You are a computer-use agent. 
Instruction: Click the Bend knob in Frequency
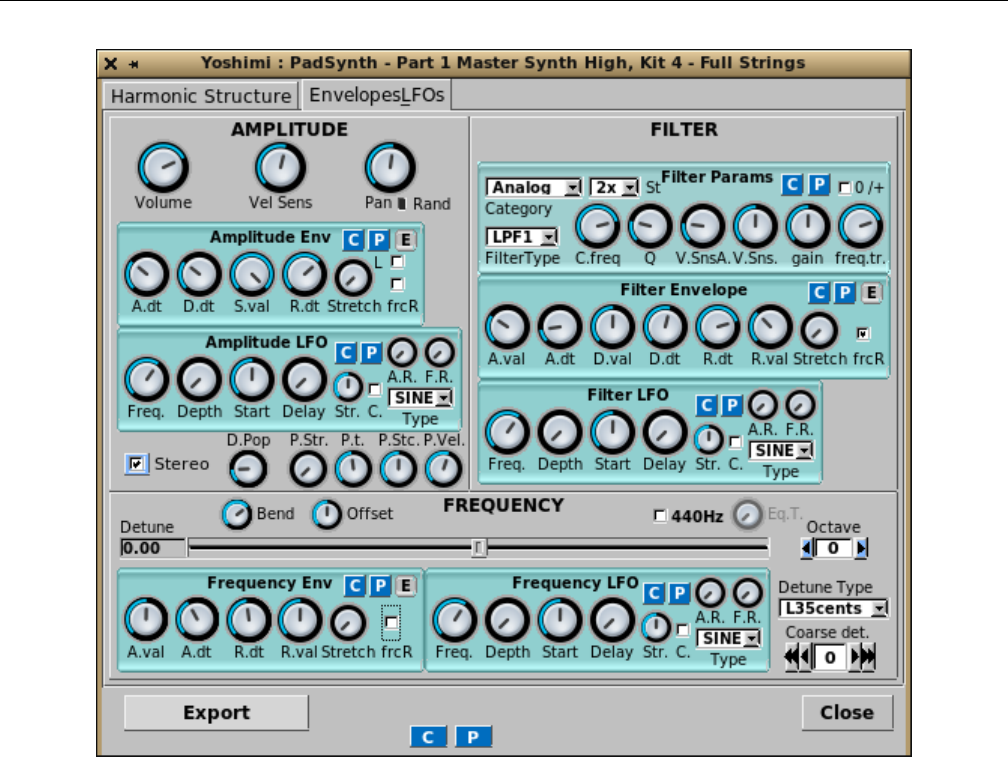click(237, 515)
